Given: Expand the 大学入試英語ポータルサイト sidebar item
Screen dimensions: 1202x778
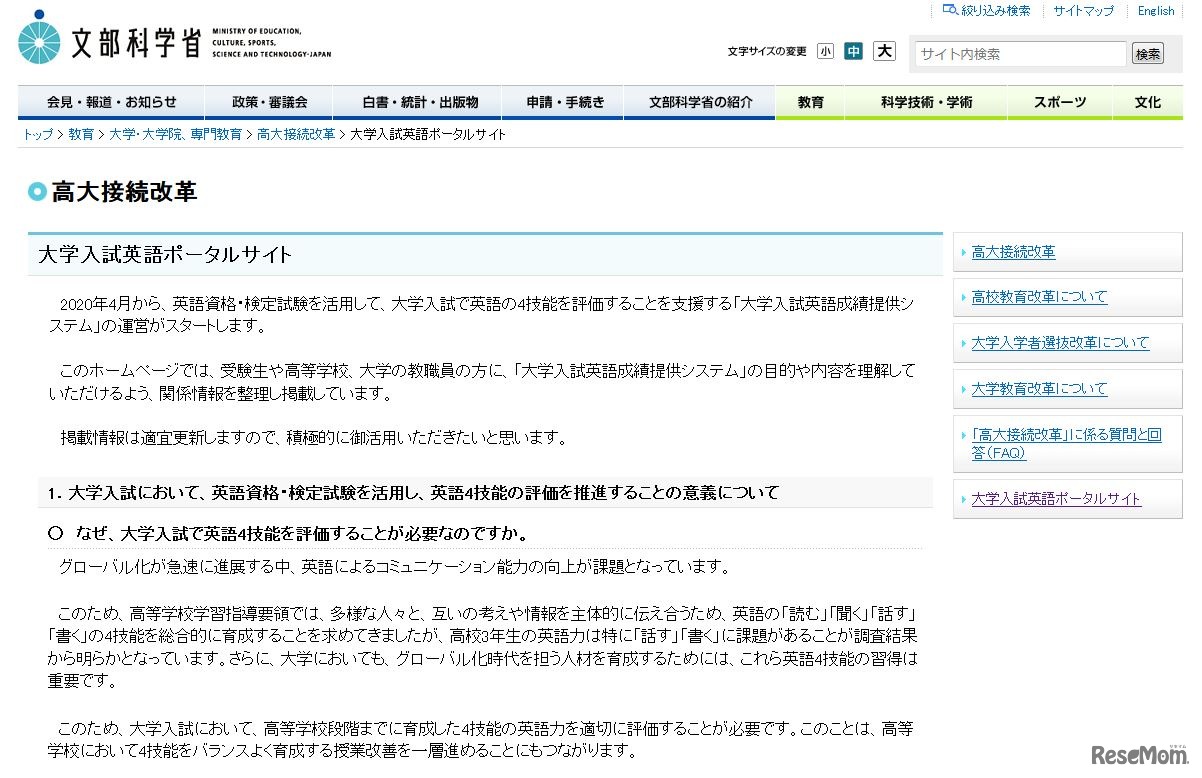Looking at the screenshot, I should pos(1056,498).
